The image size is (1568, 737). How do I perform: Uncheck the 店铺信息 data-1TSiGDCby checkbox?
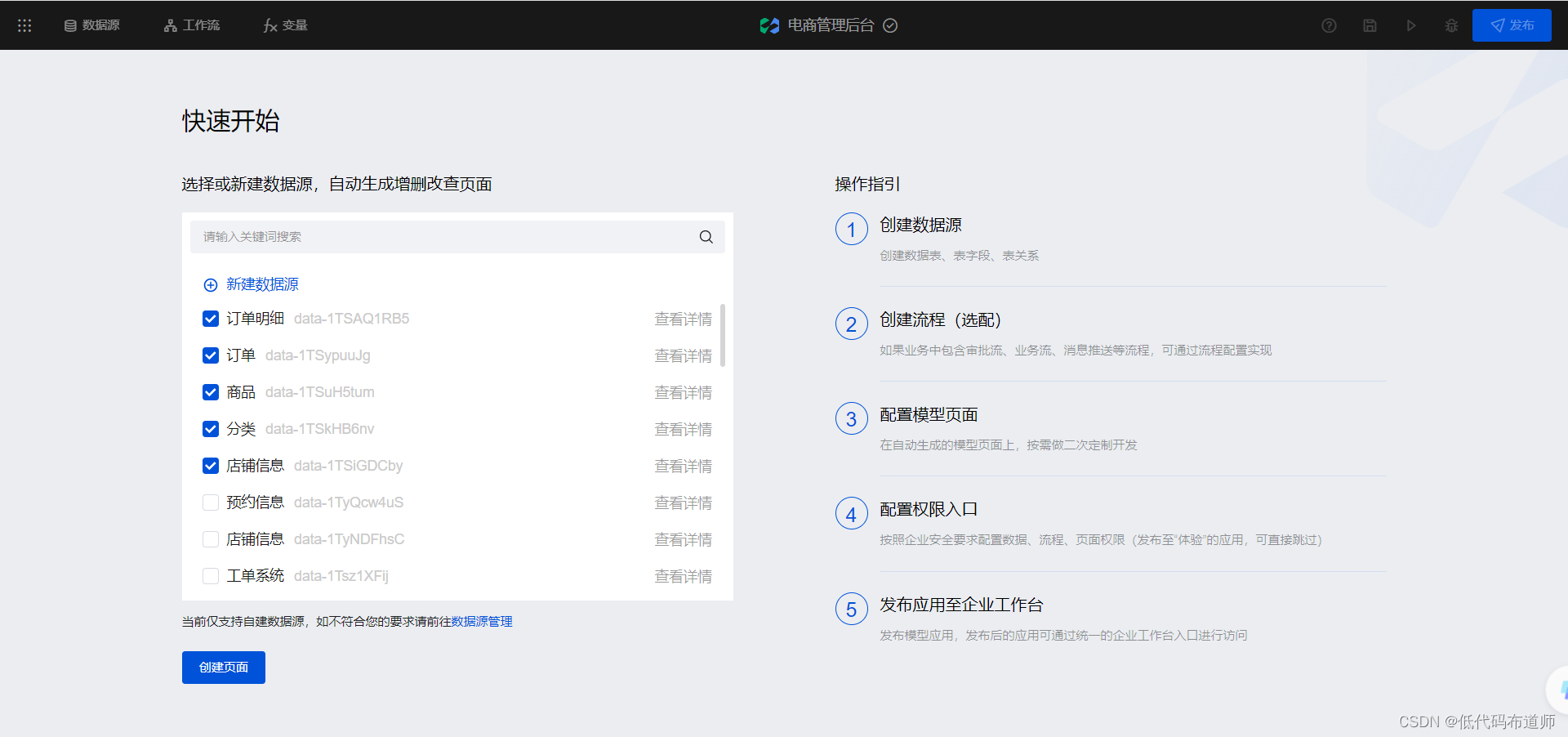[x=211, y=466]
